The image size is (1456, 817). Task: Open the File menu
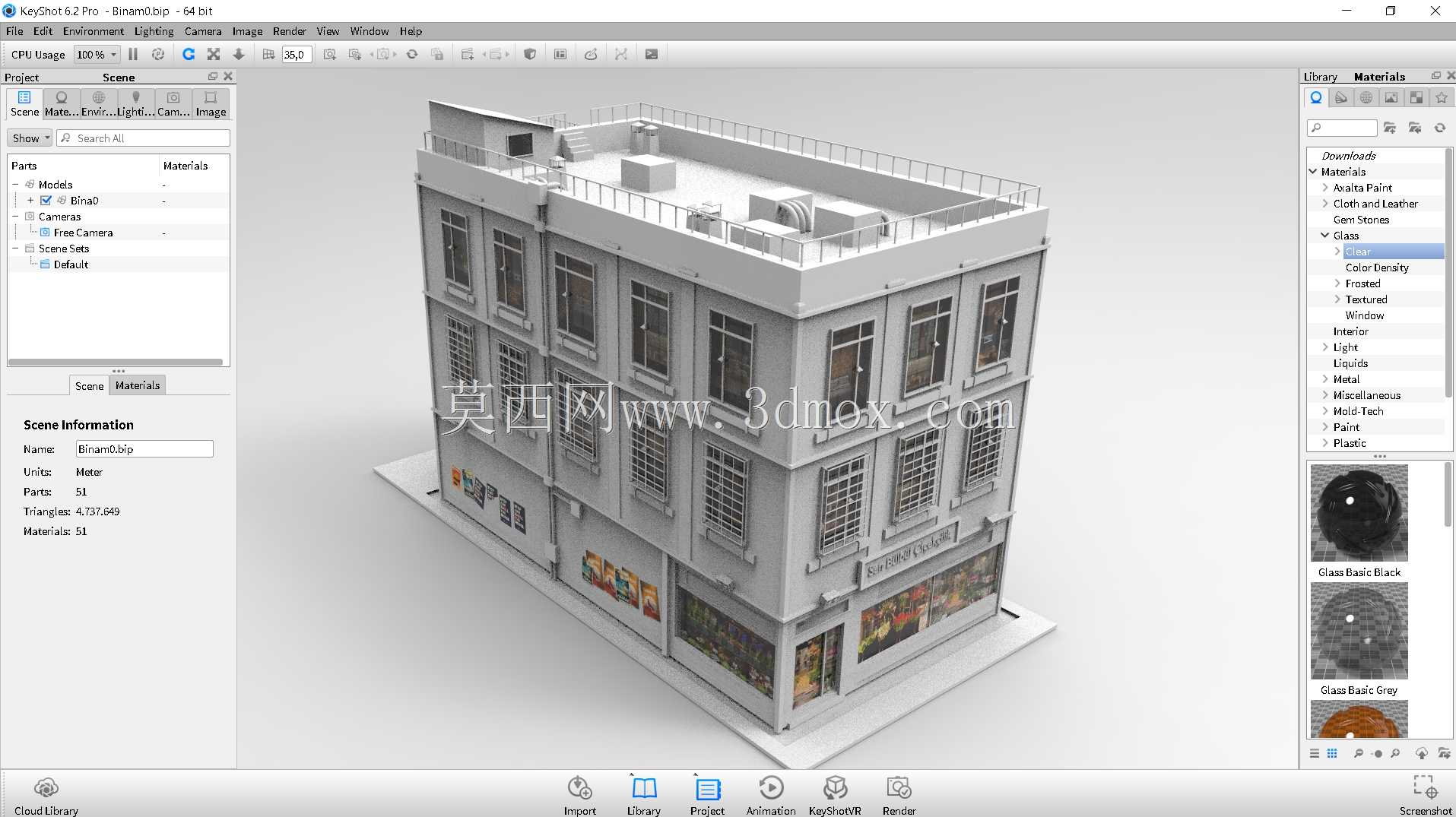point(14,31)
